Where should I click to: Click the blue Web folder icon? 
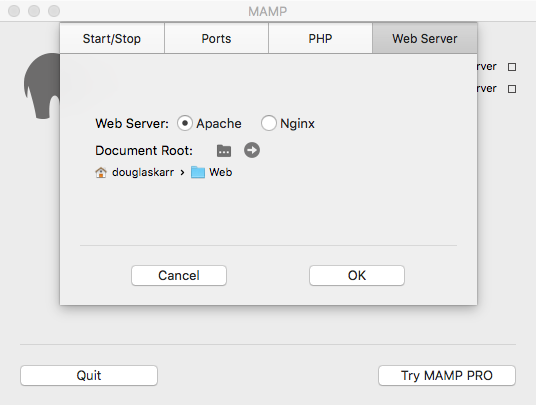click(198, 172)
